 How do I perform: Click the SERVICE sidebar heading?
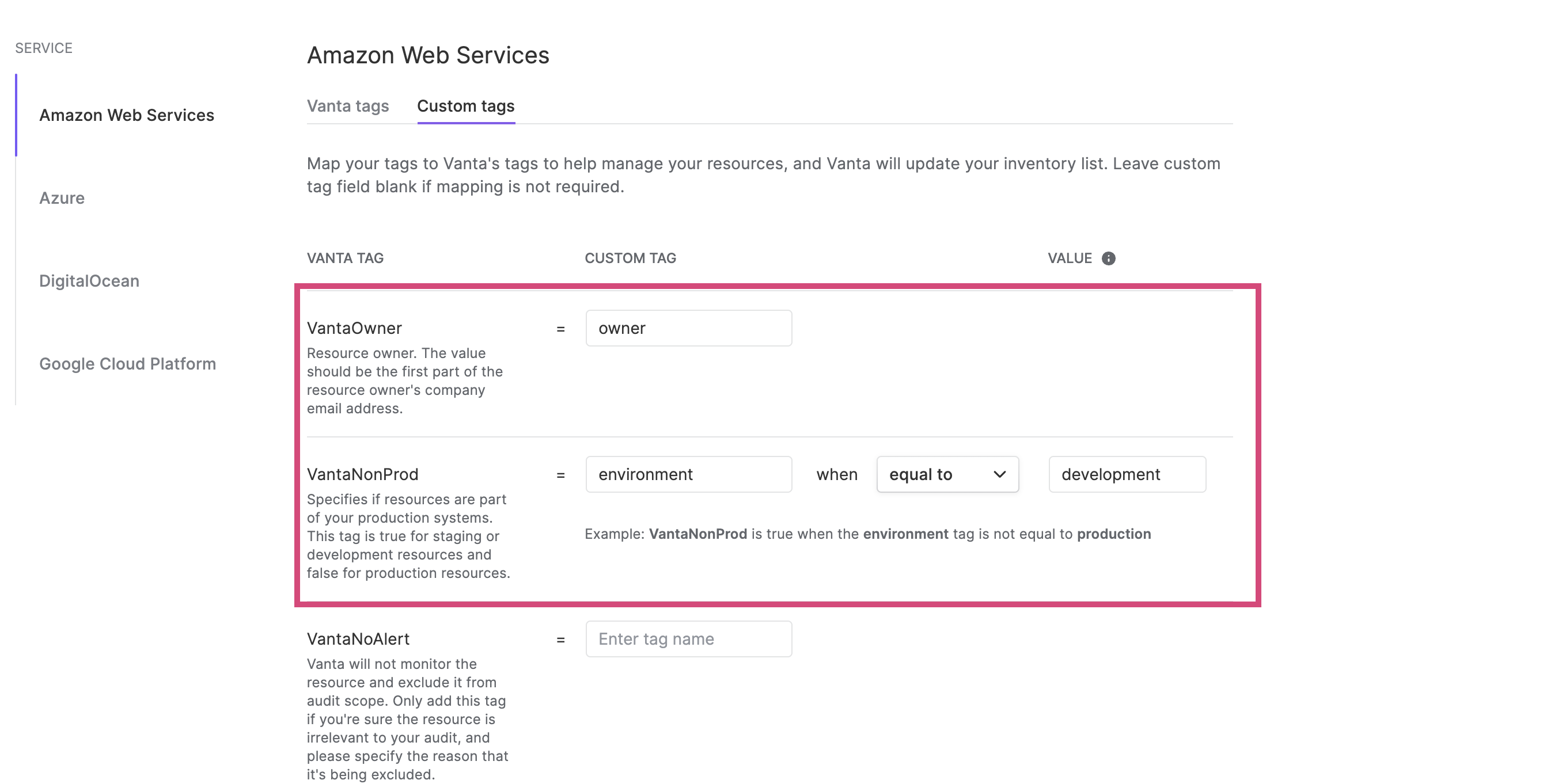(44, 48)
